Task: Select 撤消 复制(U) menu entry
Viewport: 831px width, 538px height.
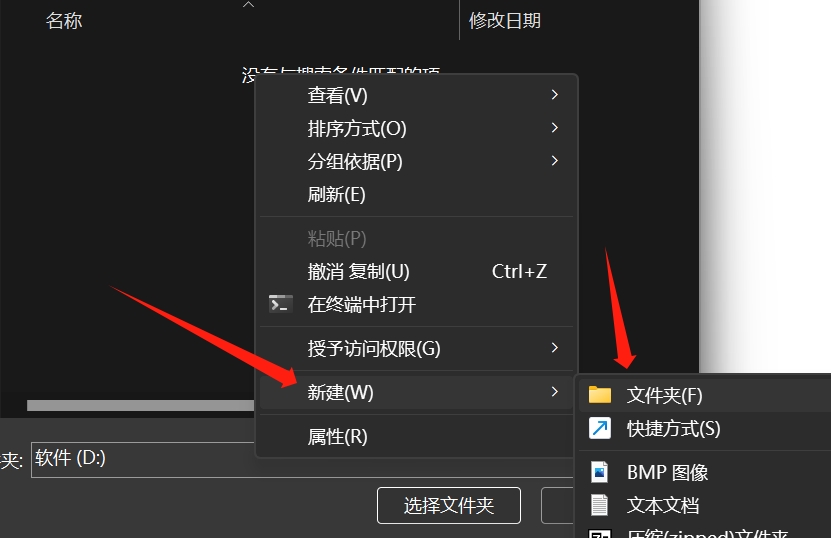Action: tap(416, 271)
